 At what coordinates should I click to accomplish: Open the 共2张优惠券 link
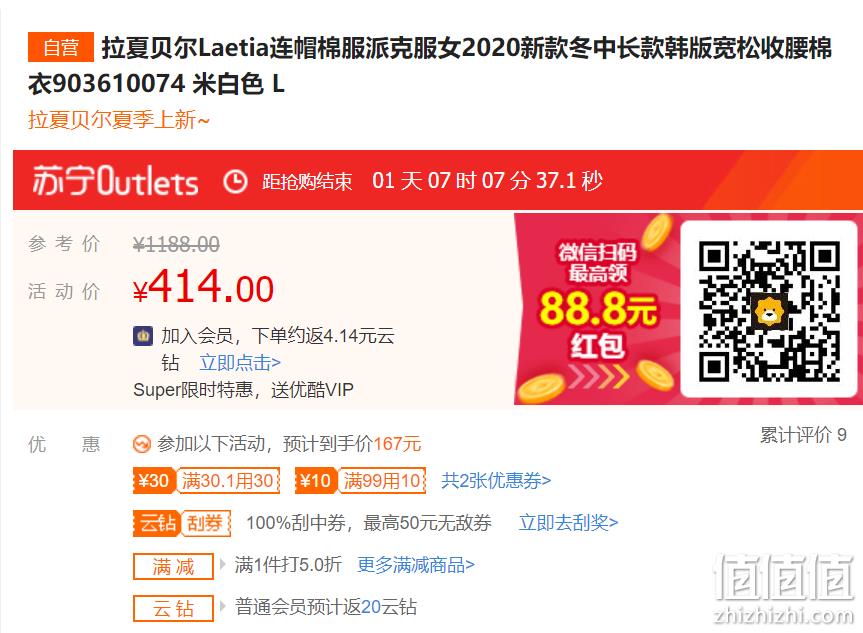click(x=496, y=481)
